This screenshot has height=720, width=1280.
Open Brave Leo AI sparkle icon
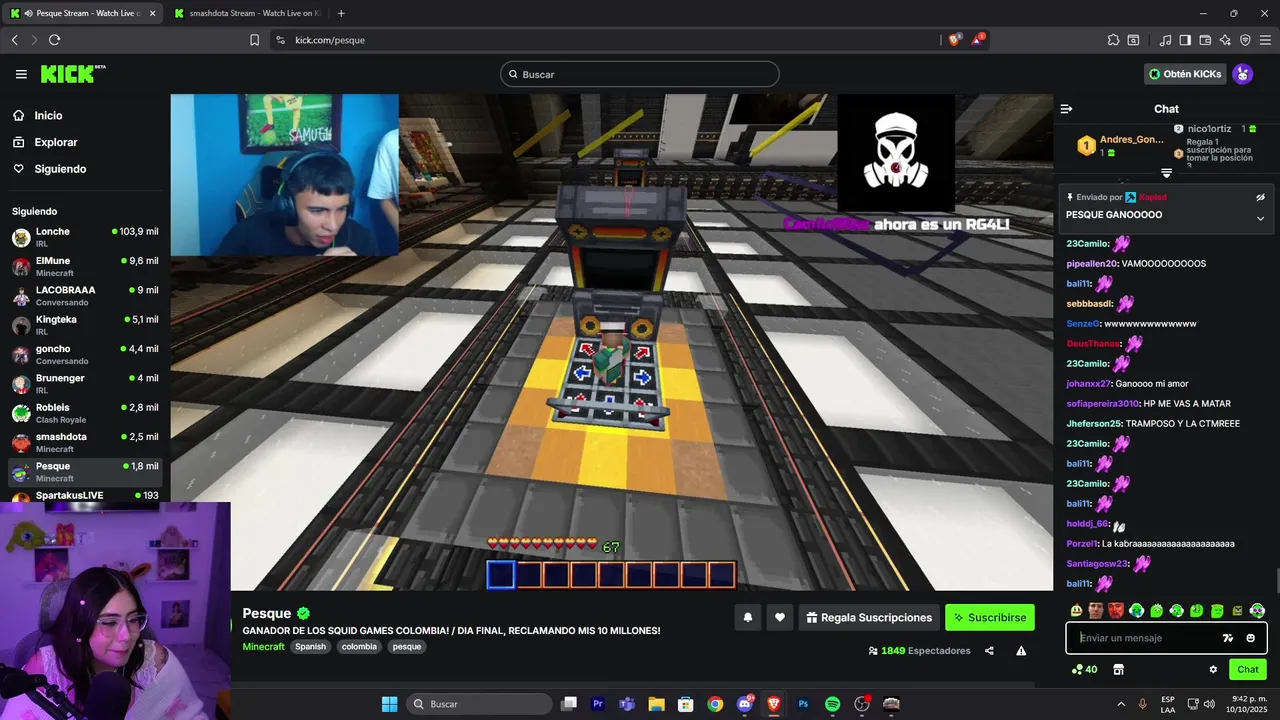1225,40
